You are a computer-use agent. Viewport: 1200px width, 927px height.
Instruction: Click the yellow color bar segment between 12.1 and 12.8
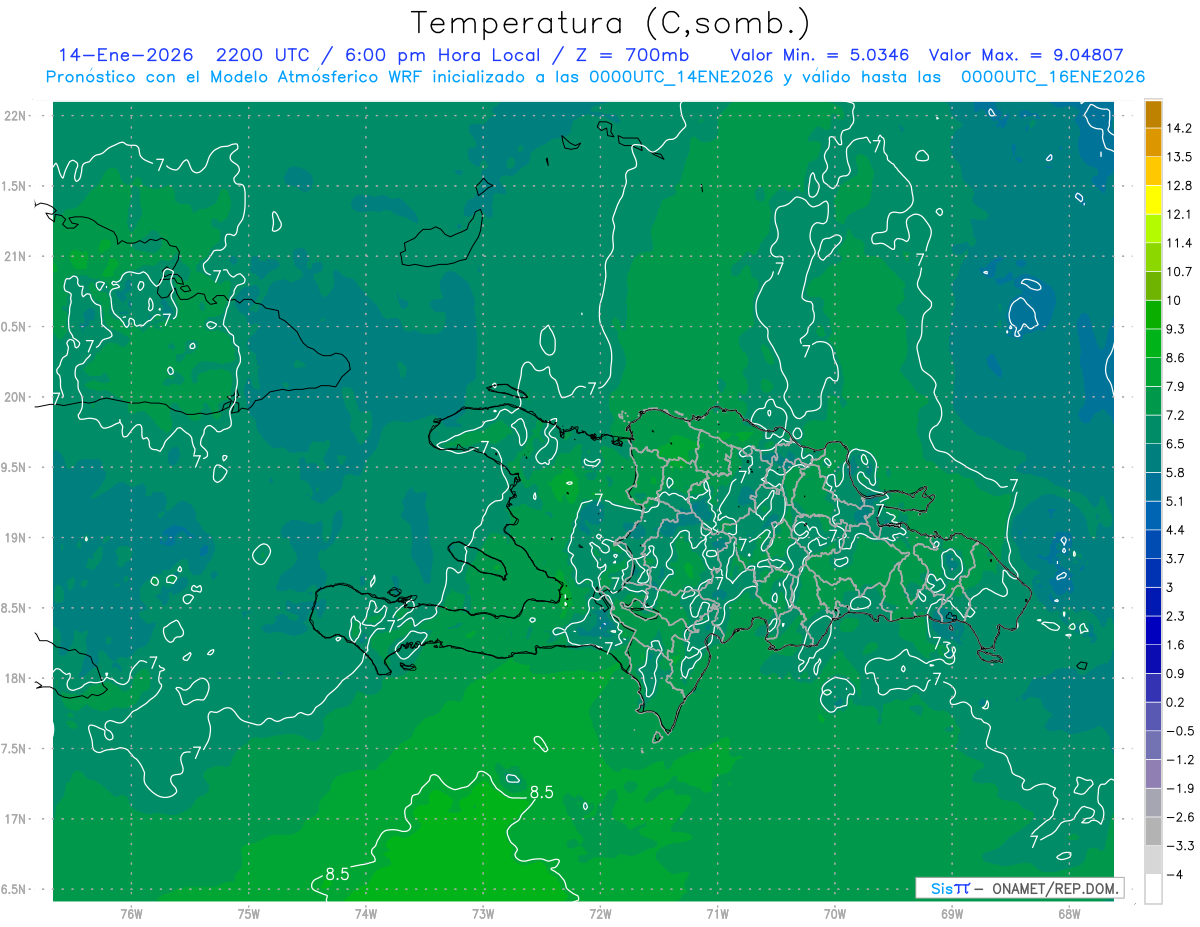[x=1153, y=200]
